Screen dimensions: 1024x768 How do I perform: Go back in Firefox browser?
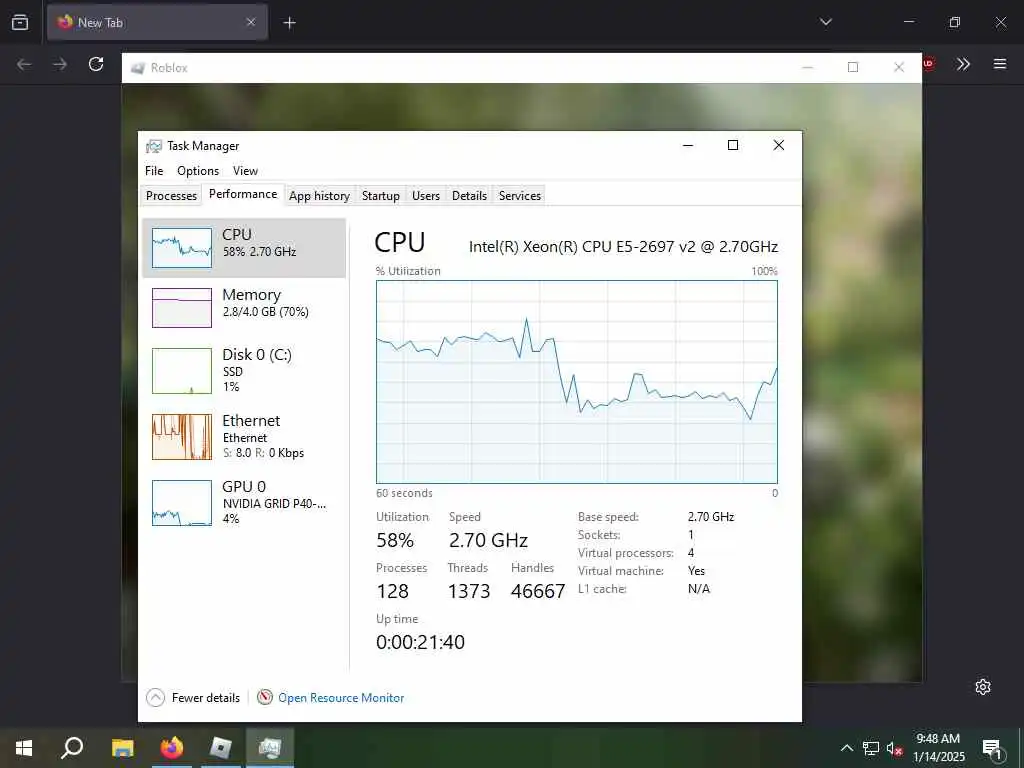(24, 64)
